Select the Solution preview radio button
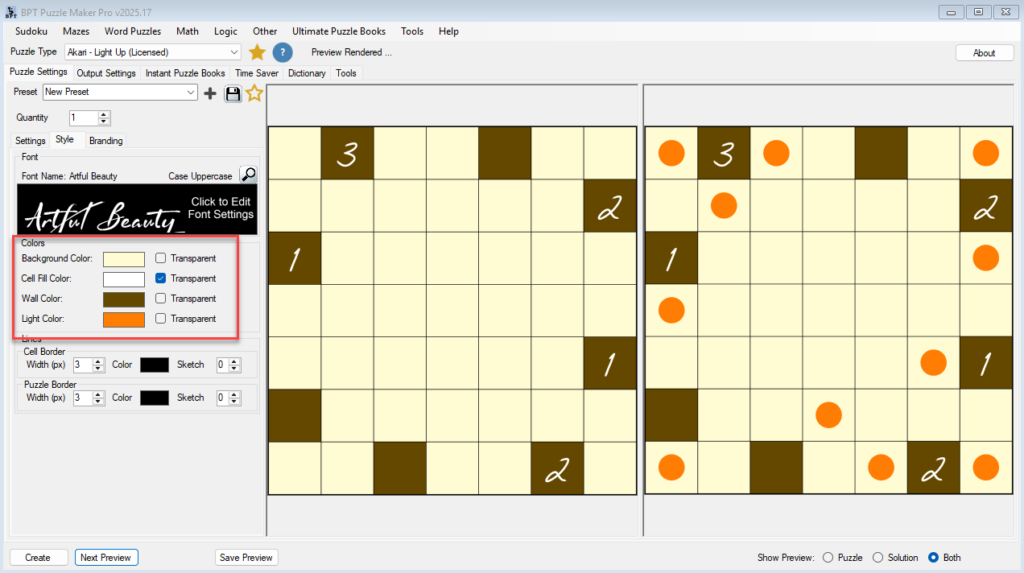This screenshot has width=1024, height=573. point(878,557)
